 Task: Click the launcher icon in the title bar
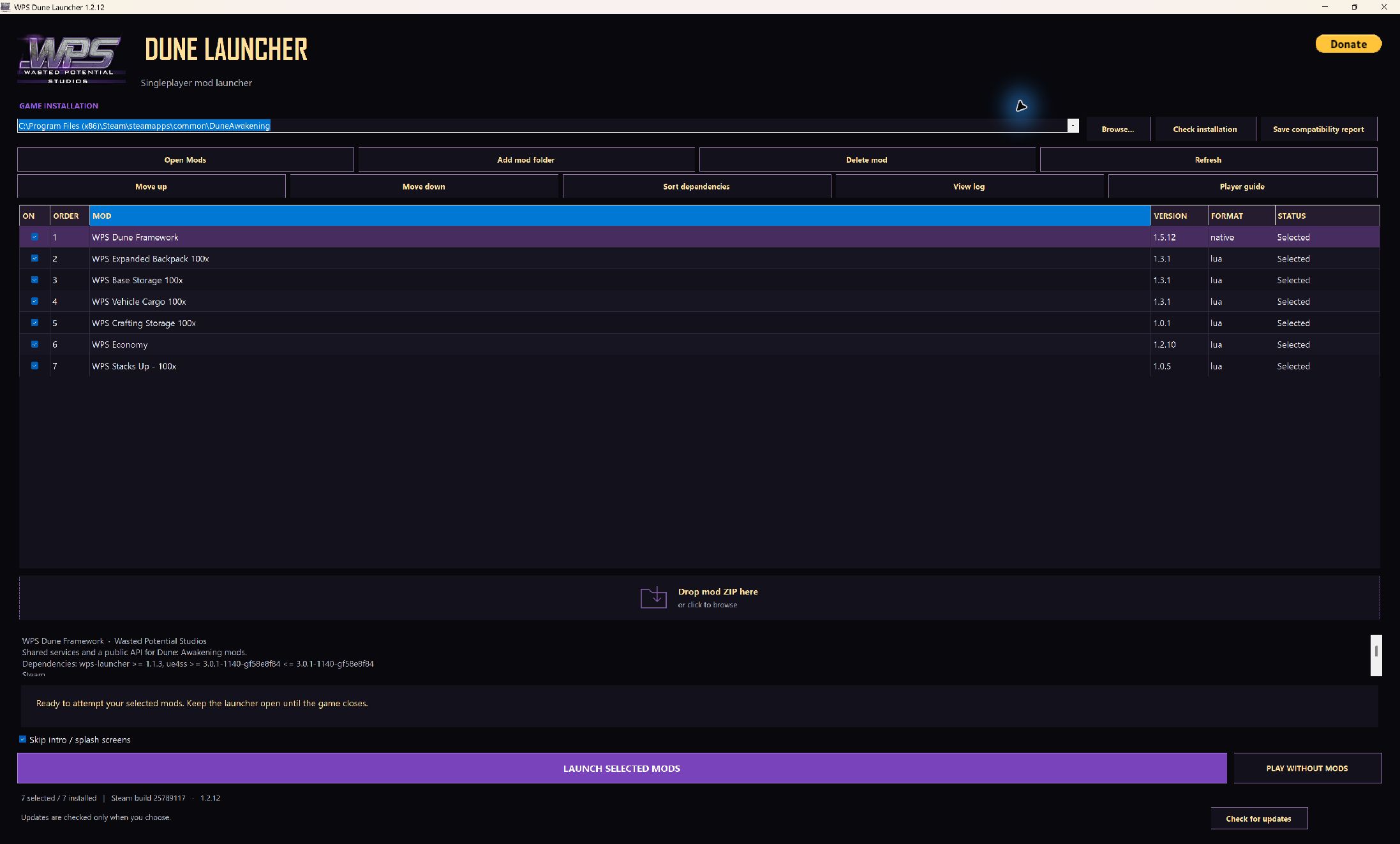coord(6,7)
